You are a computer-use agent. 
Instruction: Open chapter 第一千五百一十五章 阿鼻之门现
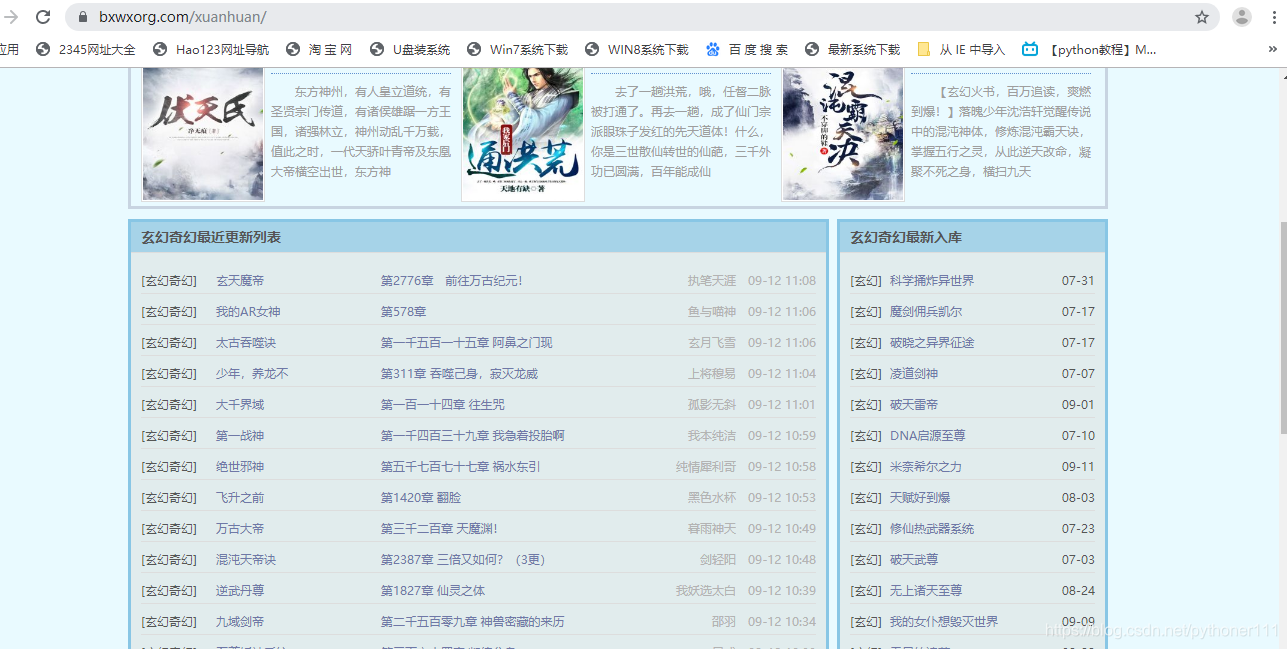466,343
